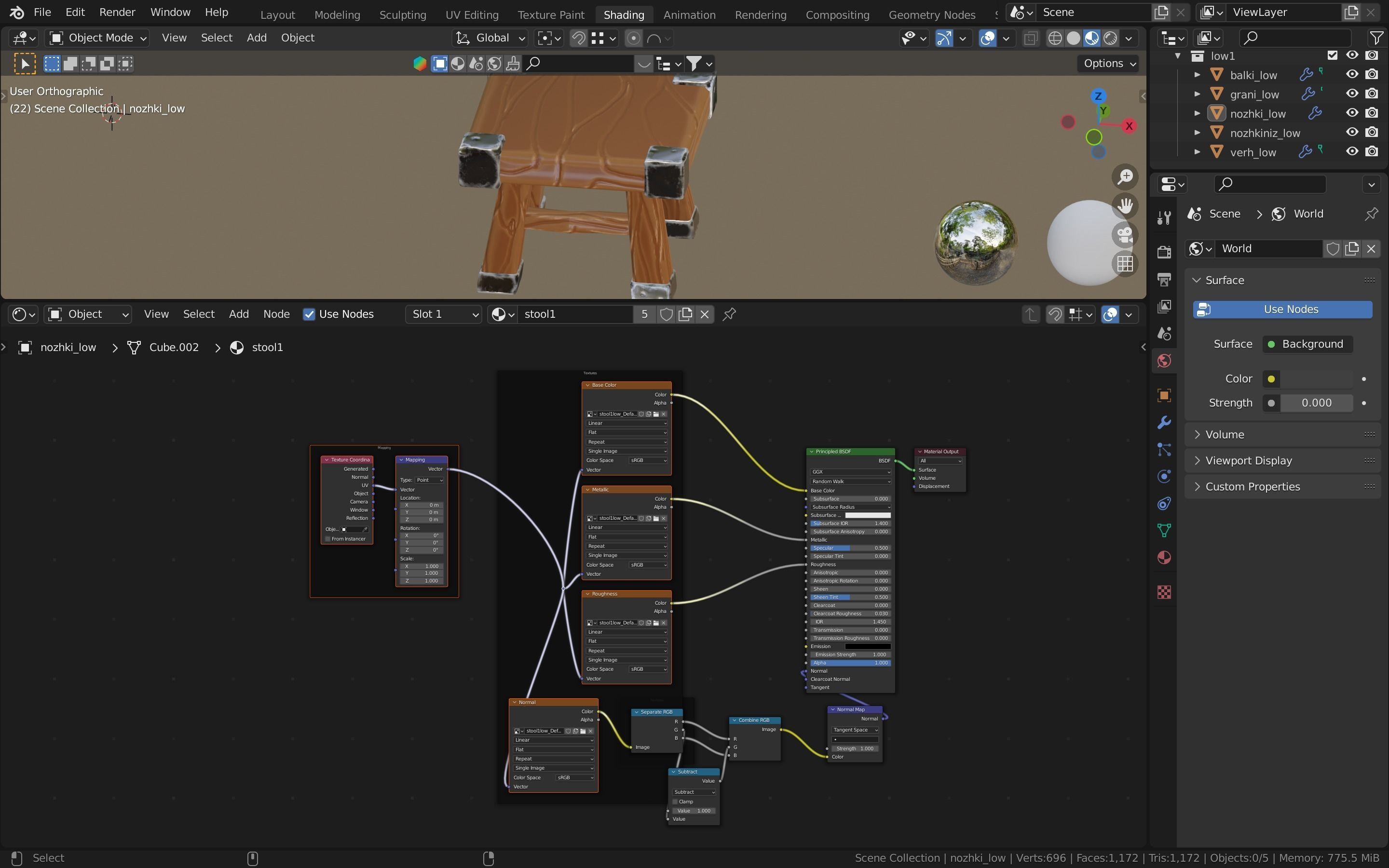This screenshot has width=1389, height=868.
Task: Click the pan hand viewport gizmo
Action: click(1125, 205)
